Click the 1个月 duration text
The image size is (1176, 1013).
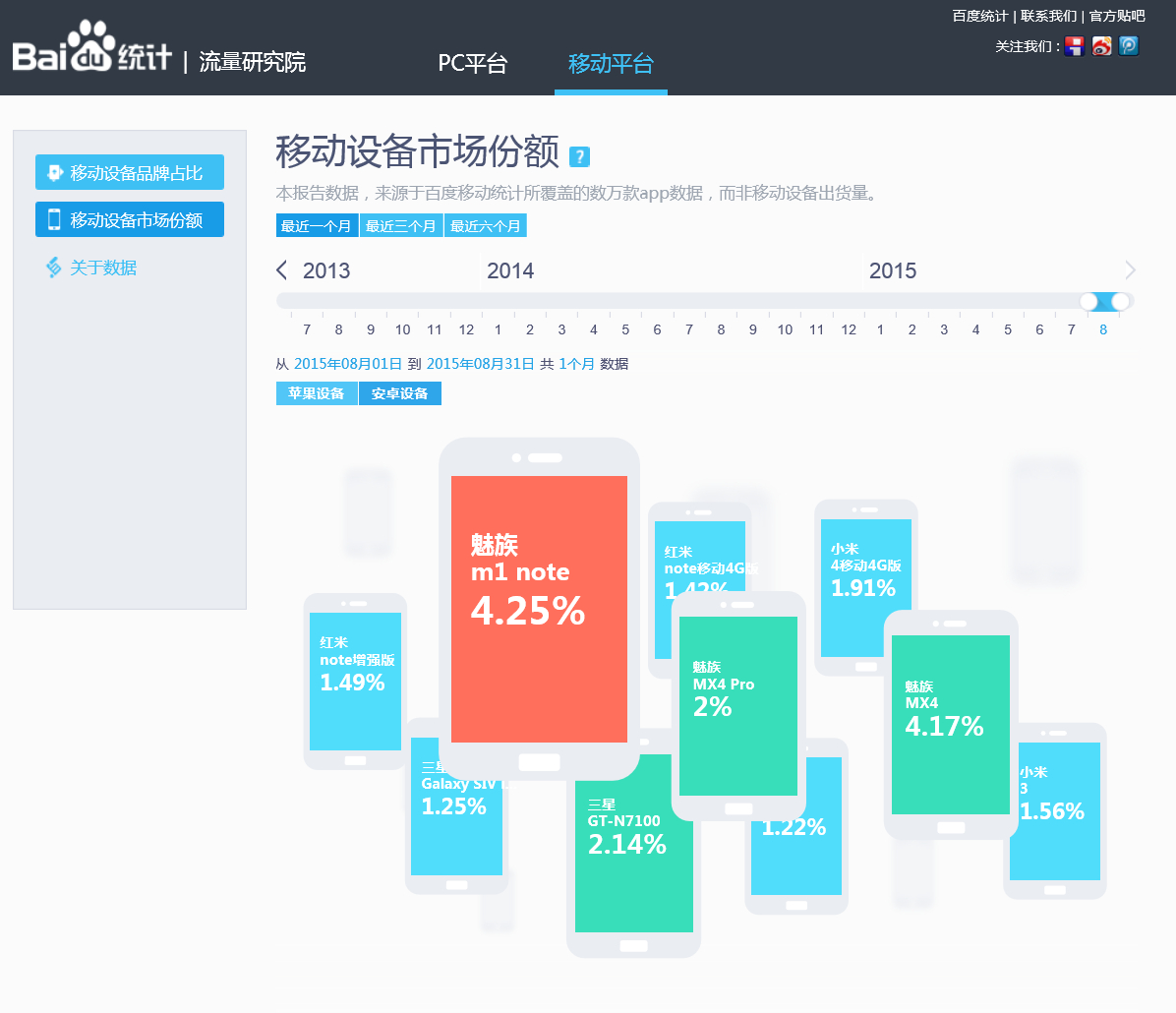pos(576,364)
